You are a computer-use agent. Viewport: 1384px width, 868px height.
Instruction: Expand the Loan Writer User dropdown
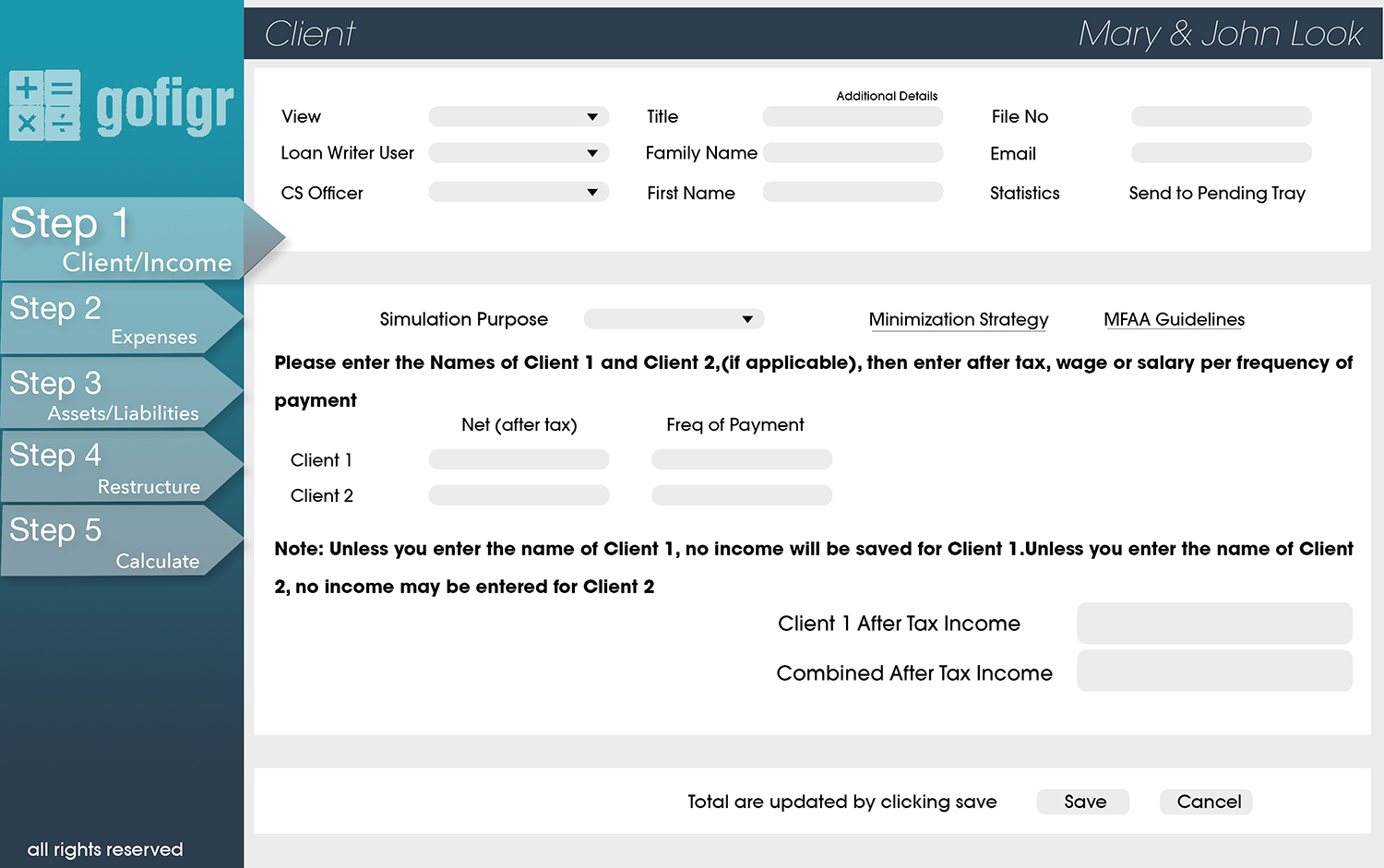click(x=519, y=153)
